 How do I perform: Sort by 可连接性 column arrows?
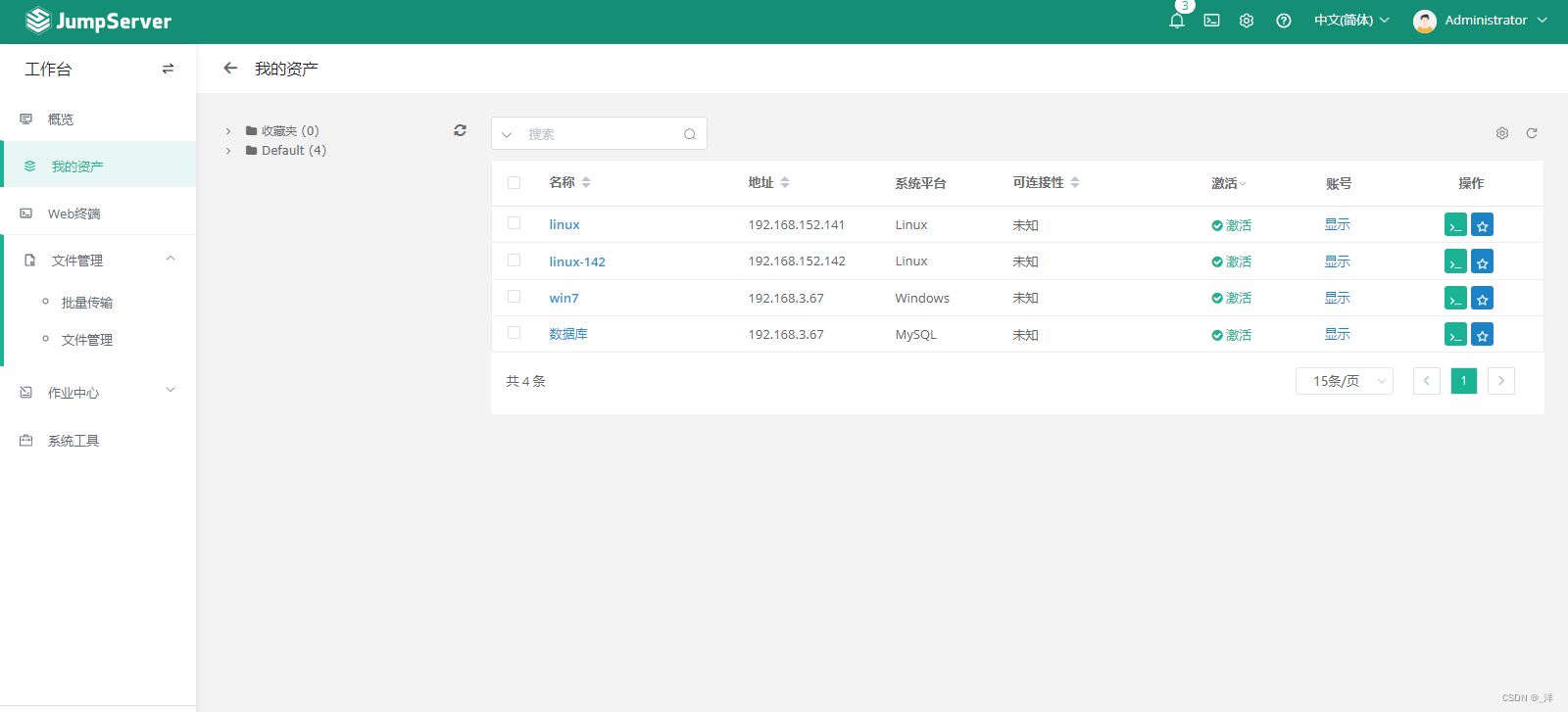coord(1075,182)
